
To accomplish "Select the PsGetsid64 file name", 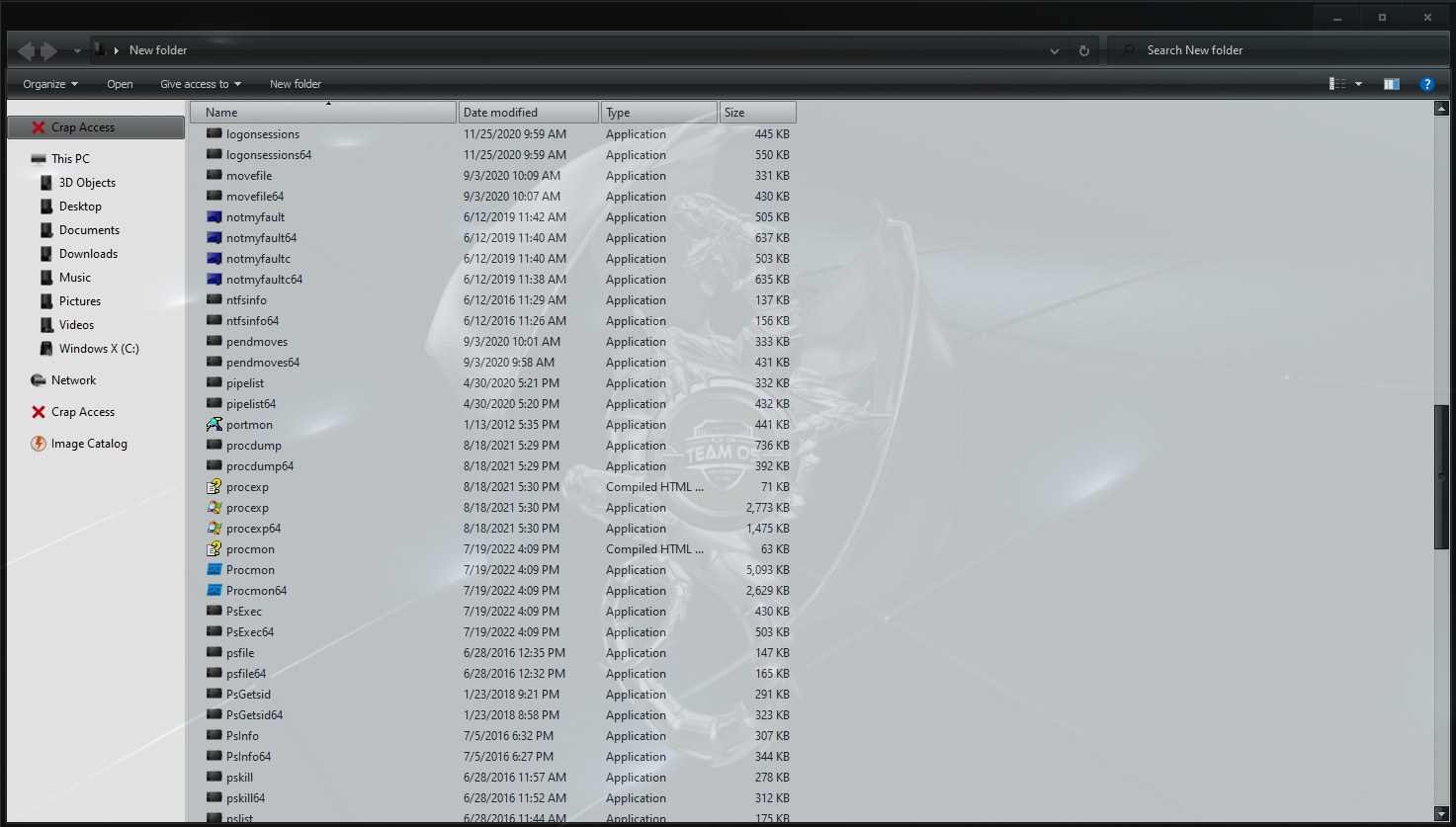I will 255,715.
